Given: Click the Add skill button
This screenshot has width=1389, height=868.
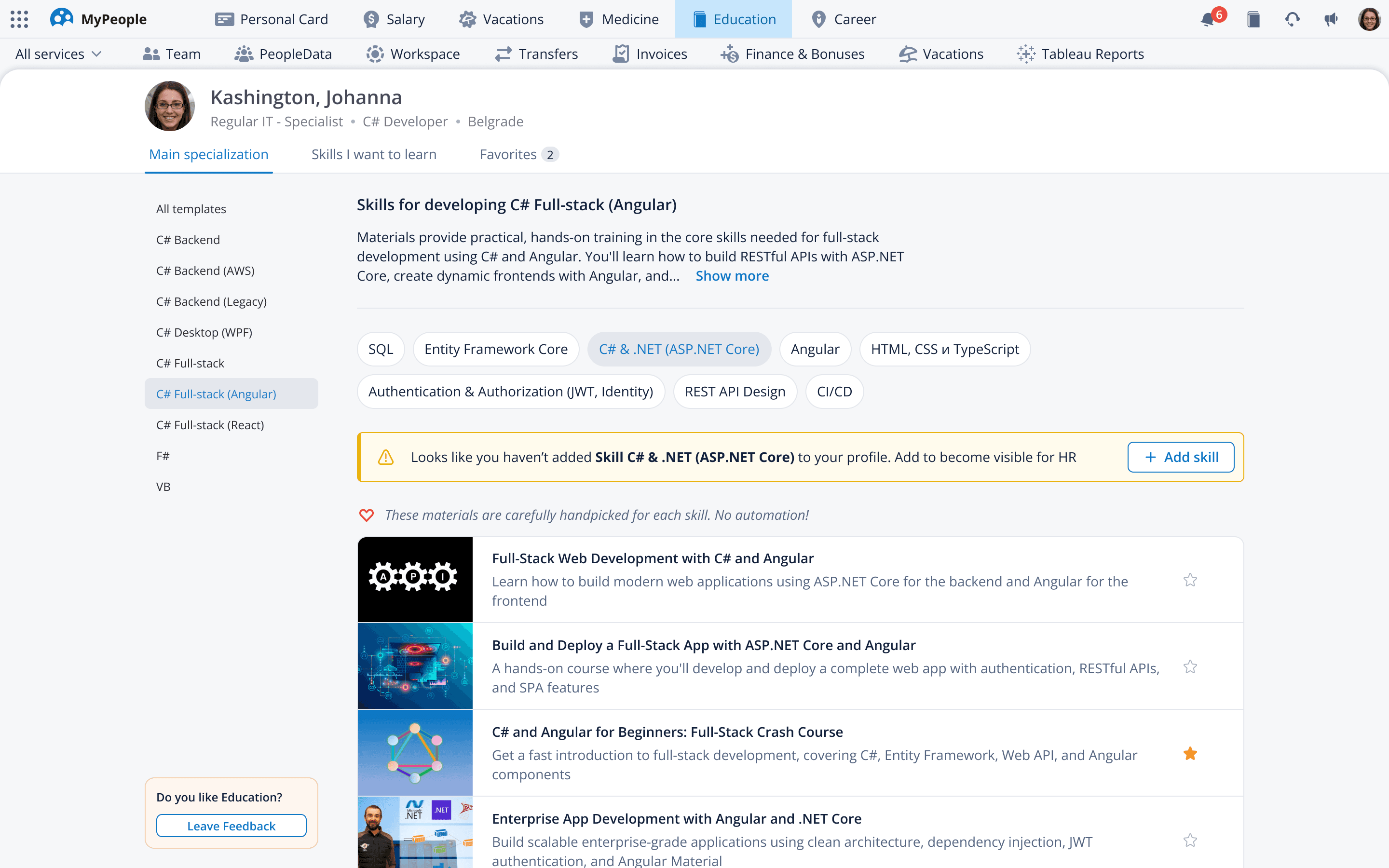Looking at the screenshot, I should coord(1180,457).
